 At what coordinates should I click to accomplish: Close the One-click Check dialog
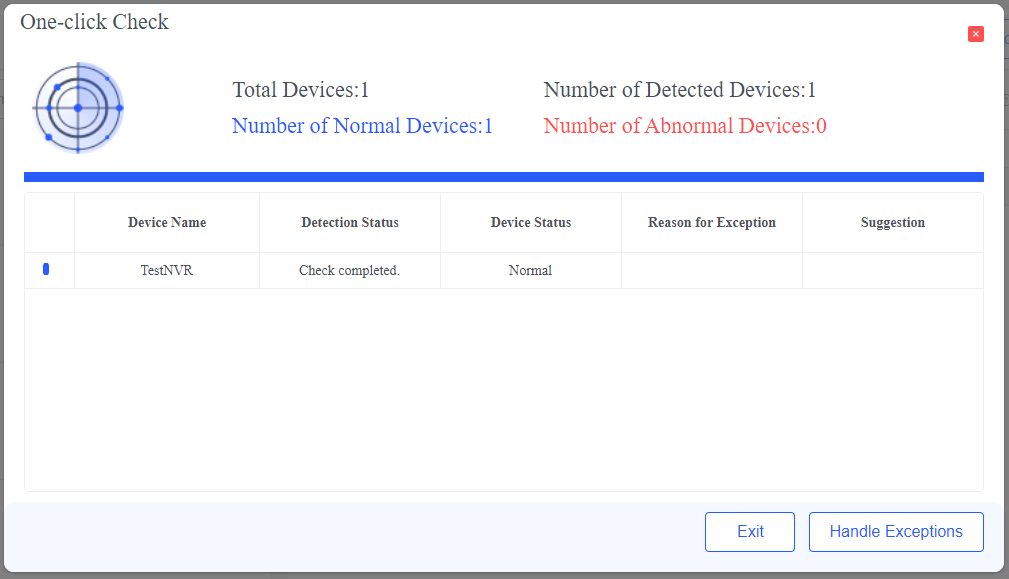coord(976,34)
